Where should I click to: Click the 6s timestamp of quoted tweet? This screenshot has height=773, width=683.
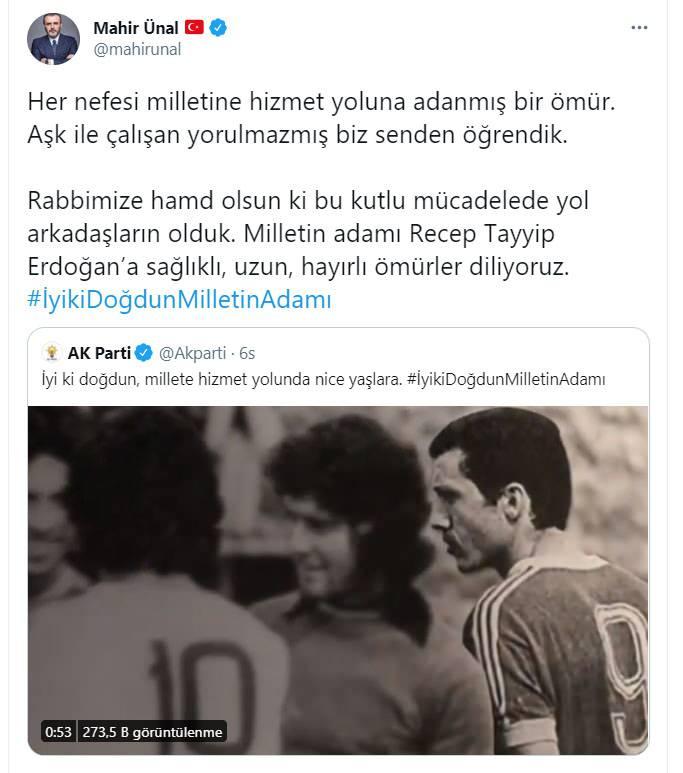247,353
